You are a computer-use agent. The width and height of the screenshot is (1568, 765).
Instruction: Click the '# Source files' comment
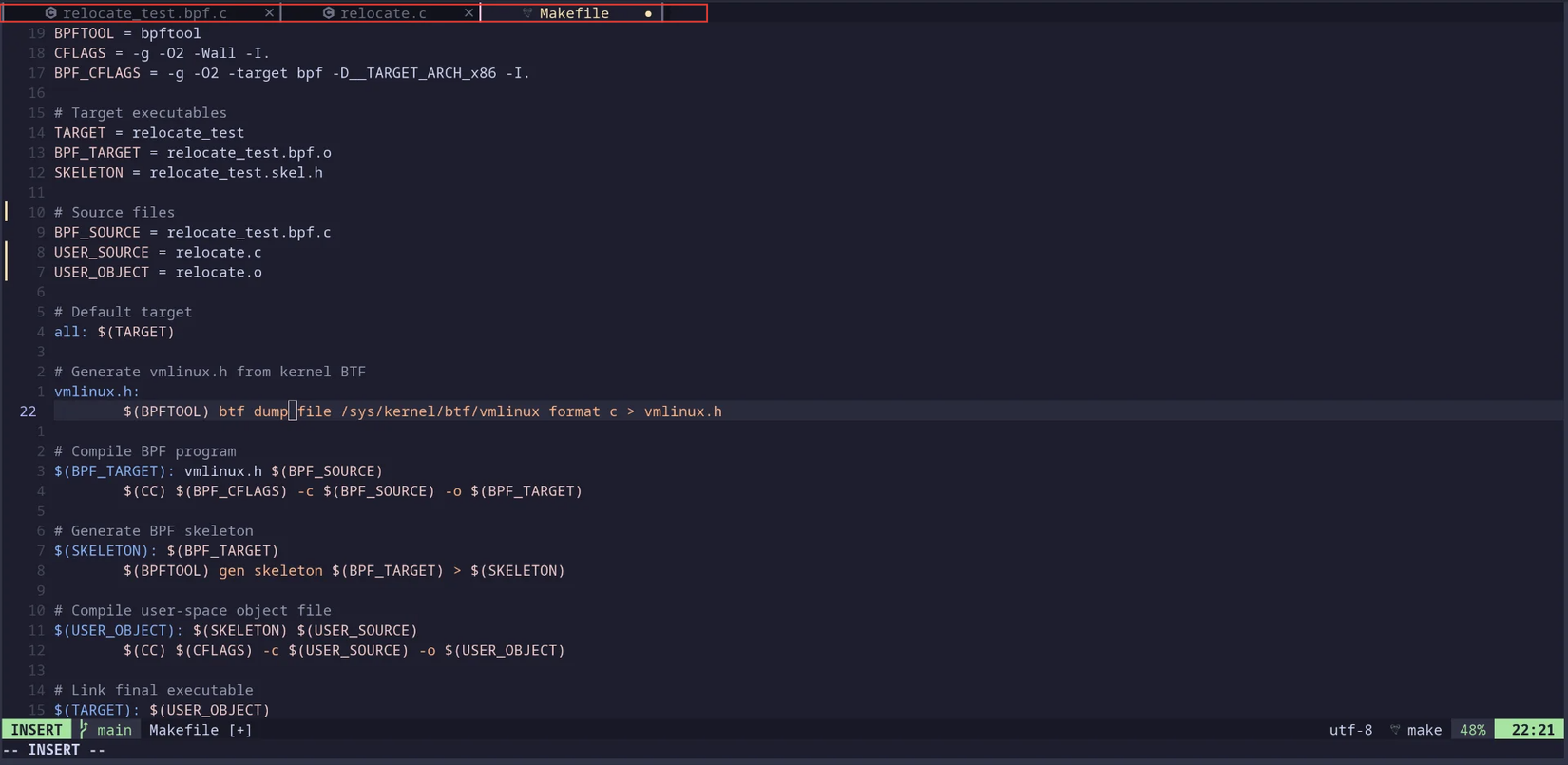(114, 213)
